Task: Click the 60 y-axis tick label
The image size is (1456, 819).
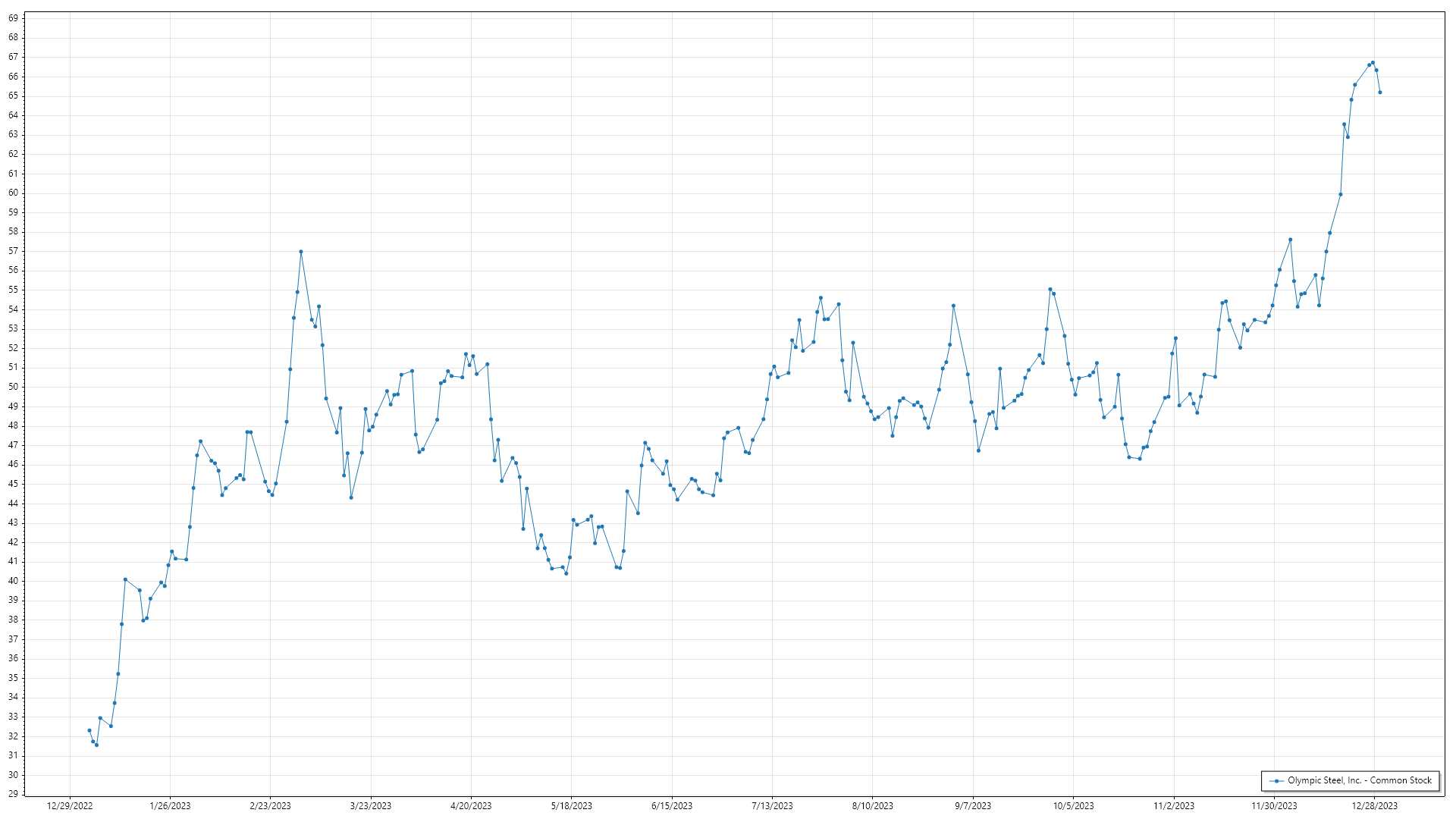Action: [x=14, y=193]
